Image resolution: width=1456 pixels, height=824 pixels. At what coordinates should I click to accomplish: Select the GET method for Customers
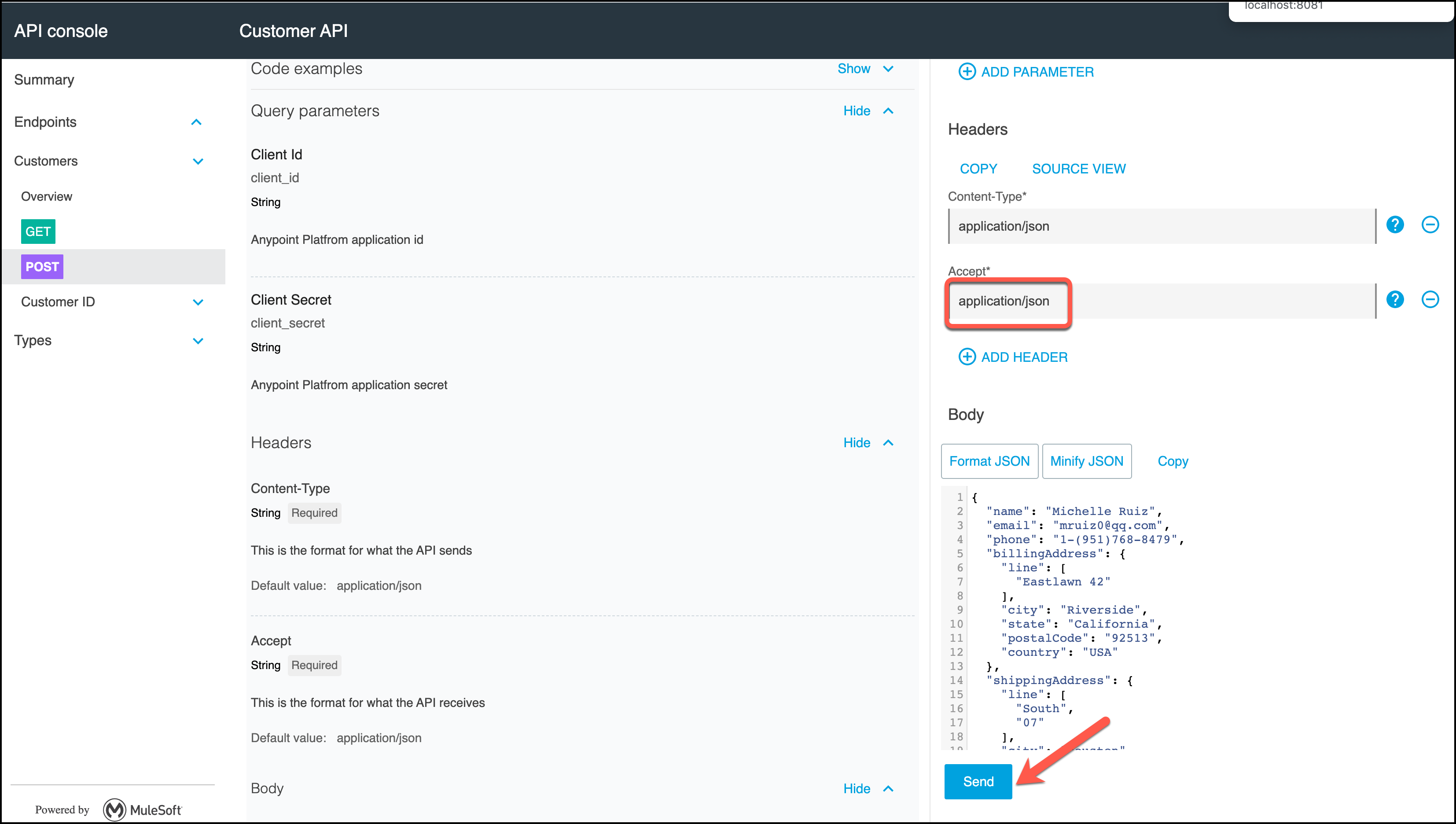tap(38, 232)
